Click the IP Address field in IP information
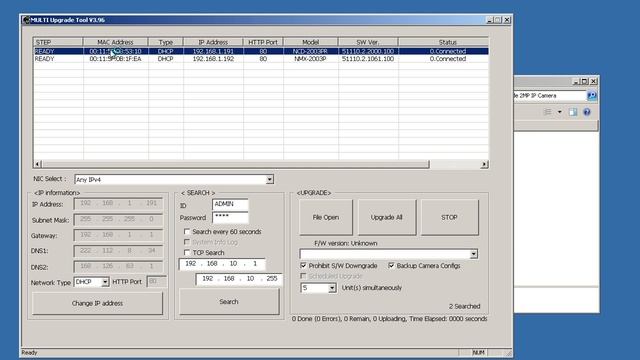 (118, 204)
